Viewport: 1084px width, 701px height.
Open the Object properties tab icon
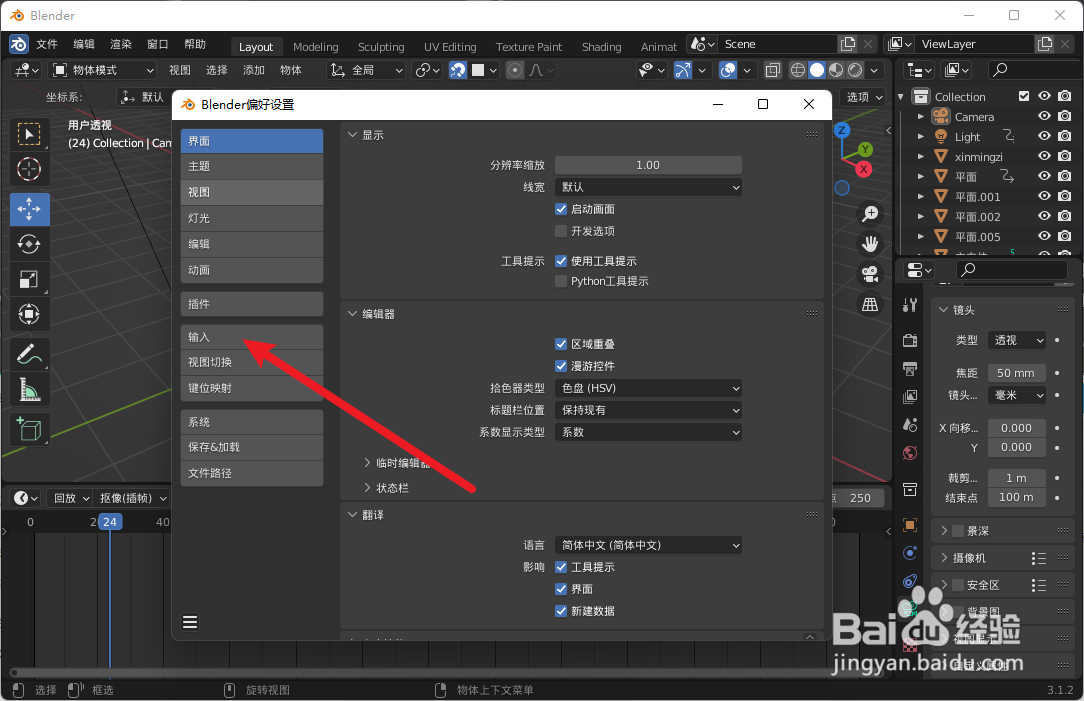(x=910, y=525)
